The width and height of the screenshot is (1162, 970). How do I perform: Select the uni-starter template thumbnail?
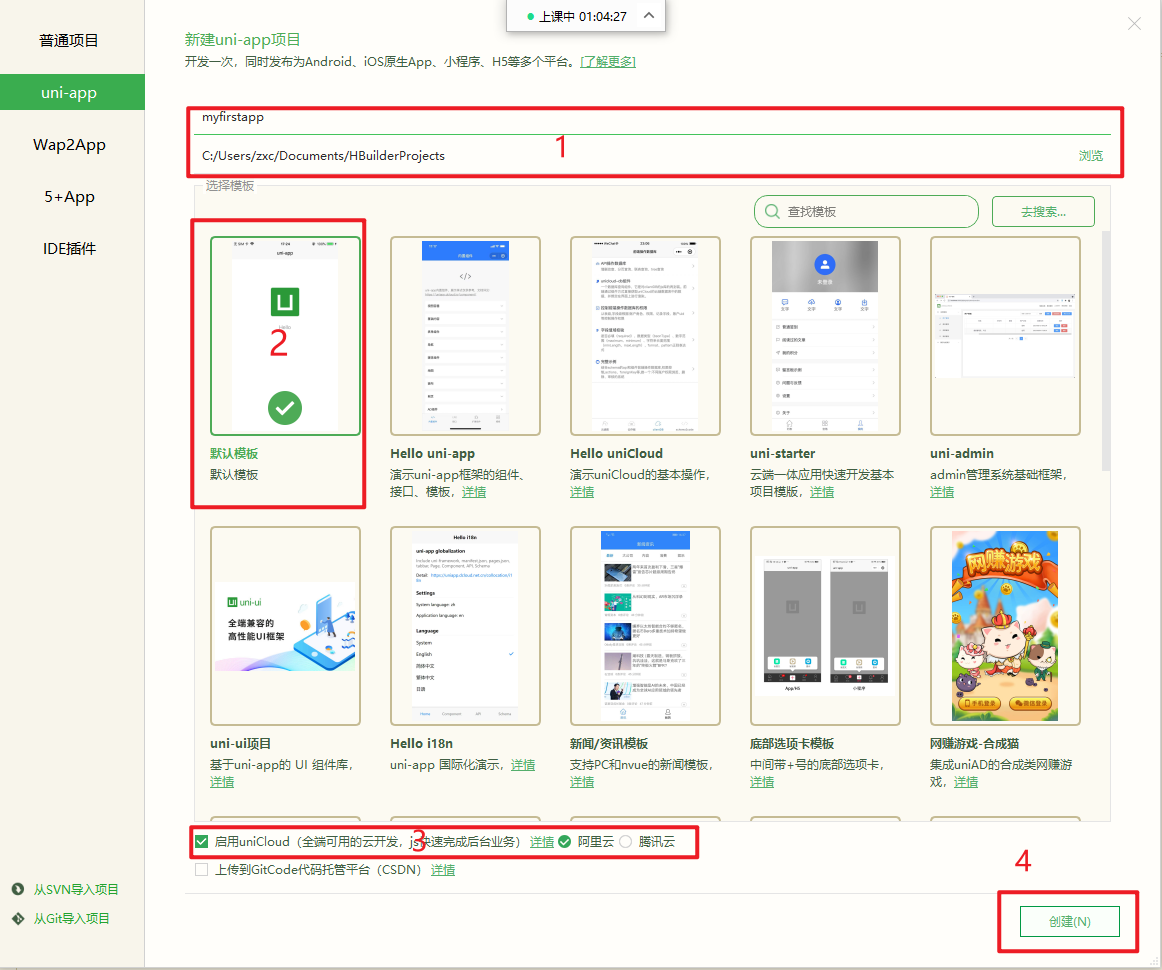[x=825, y=336]
